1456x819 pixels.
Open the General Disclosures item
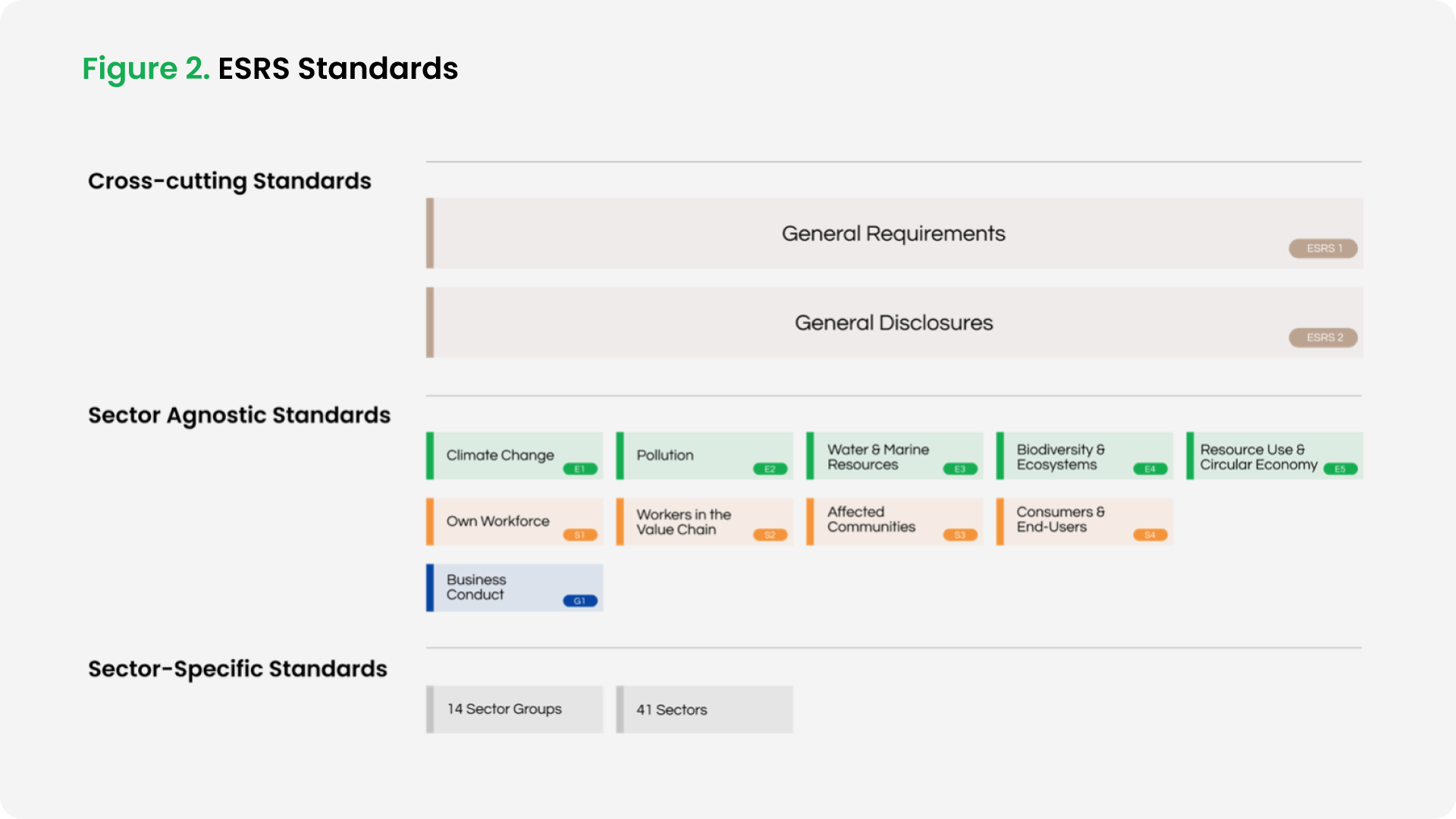tap(893, 322)
